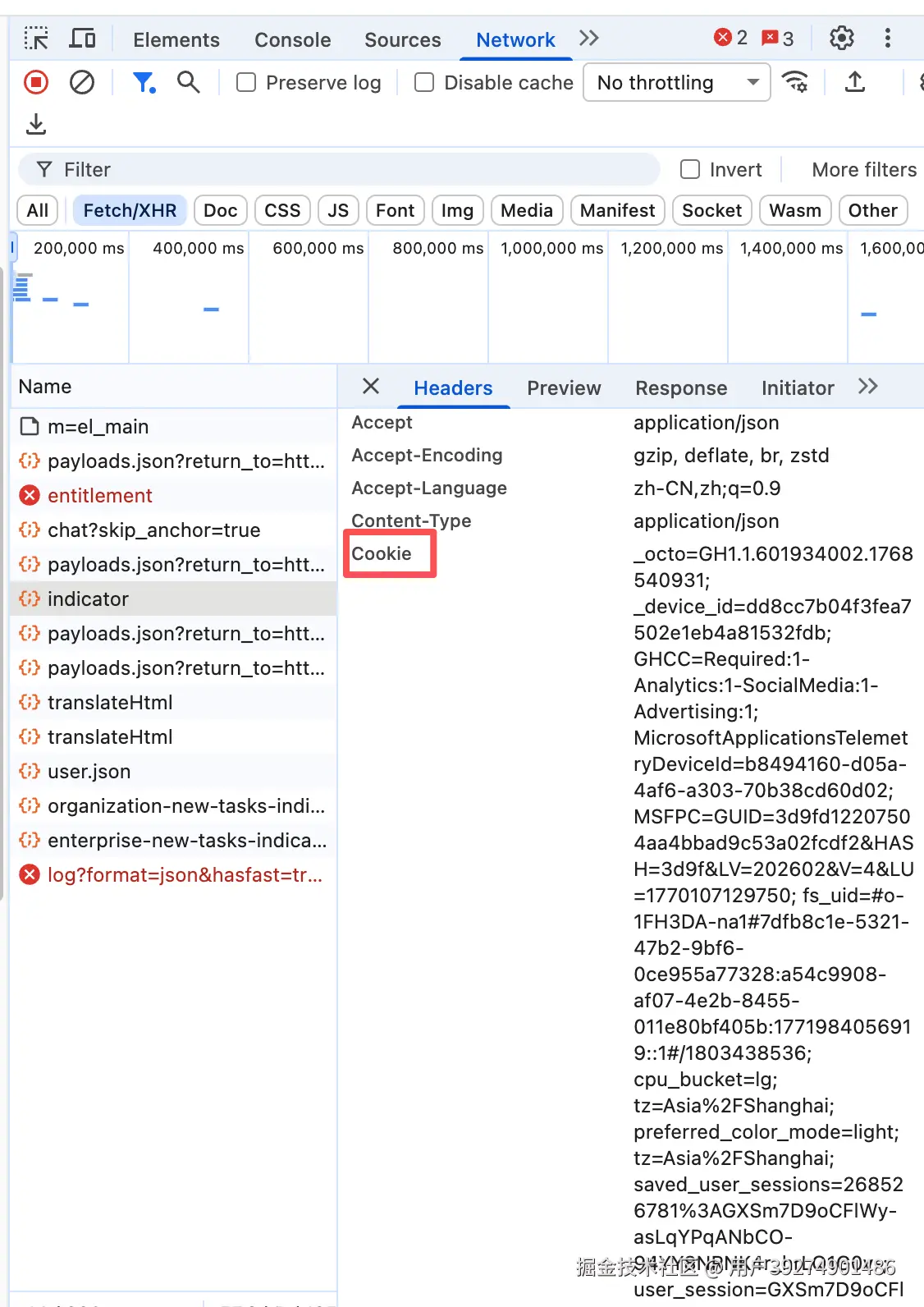Toggle the Doc type filter

click(221, 211)
